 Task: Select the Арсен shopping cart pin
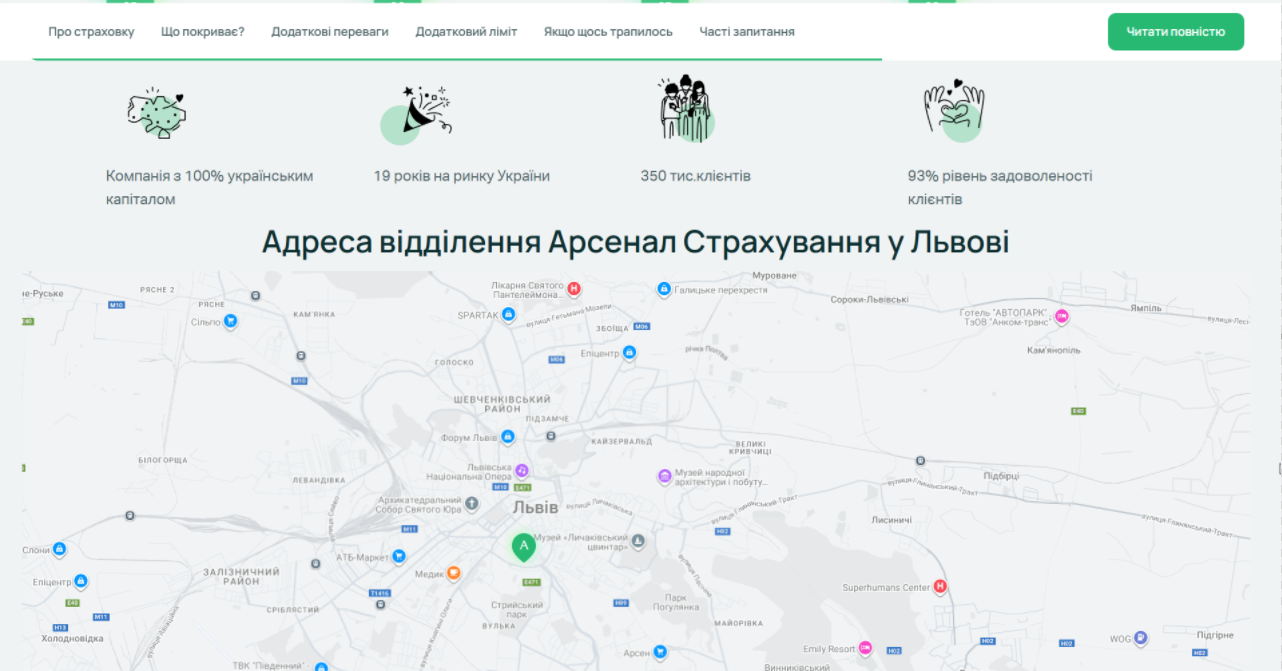[x=660, y=653]
